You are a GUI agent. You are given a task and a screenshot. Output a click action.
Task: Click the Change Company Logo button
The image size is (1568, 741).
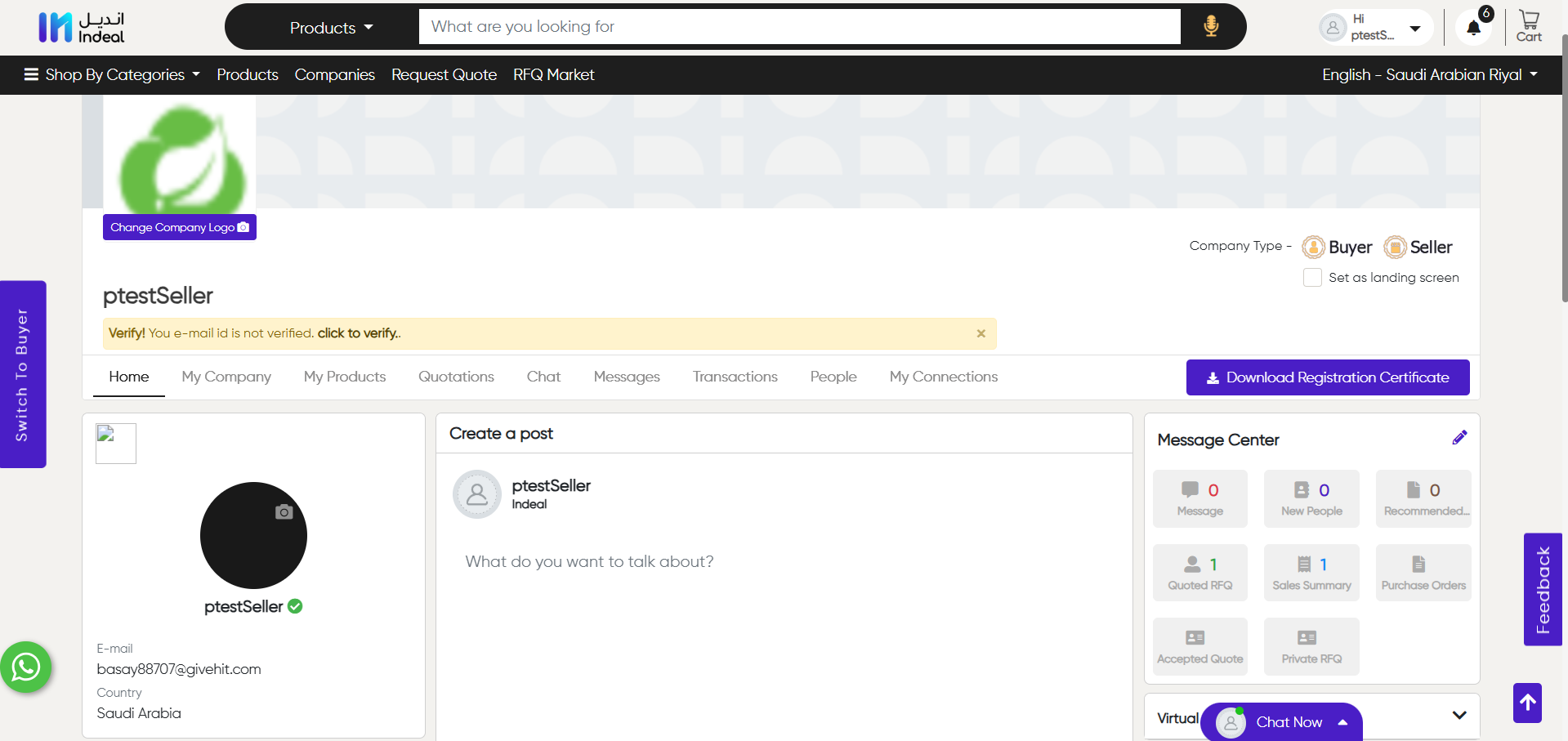pos(179,227)
